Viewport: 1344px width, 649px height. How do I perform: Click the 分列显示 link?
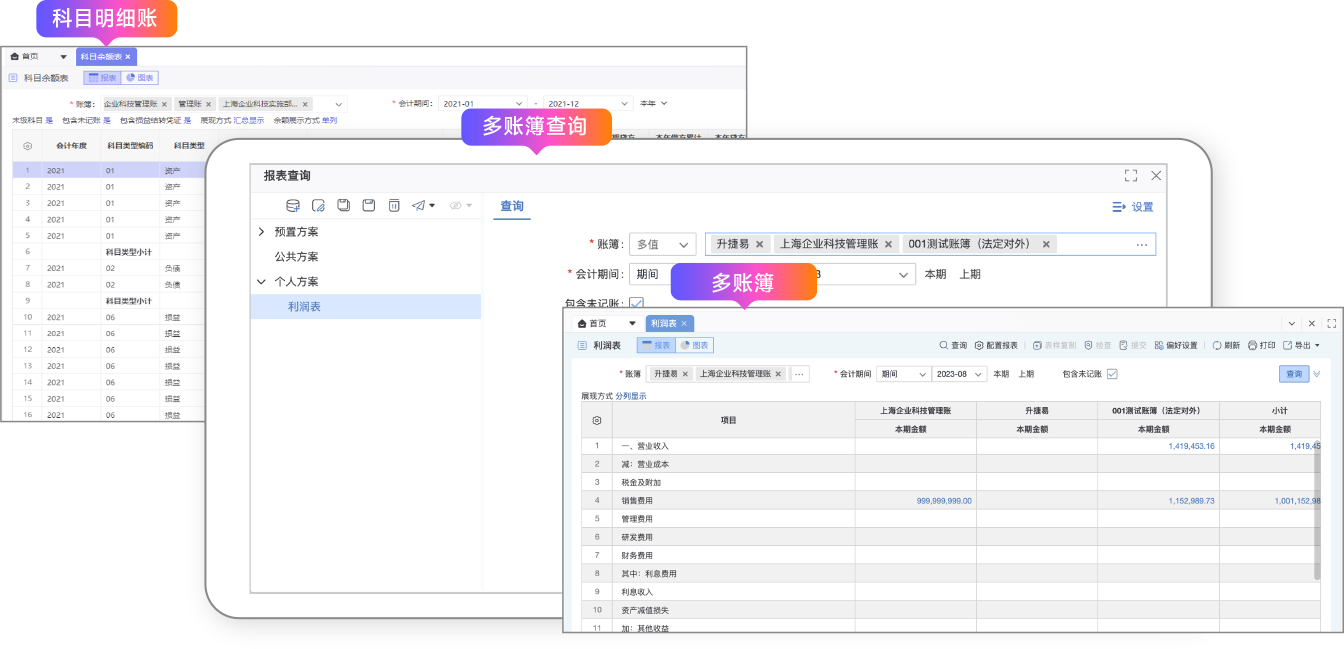(x=631, y=396)
